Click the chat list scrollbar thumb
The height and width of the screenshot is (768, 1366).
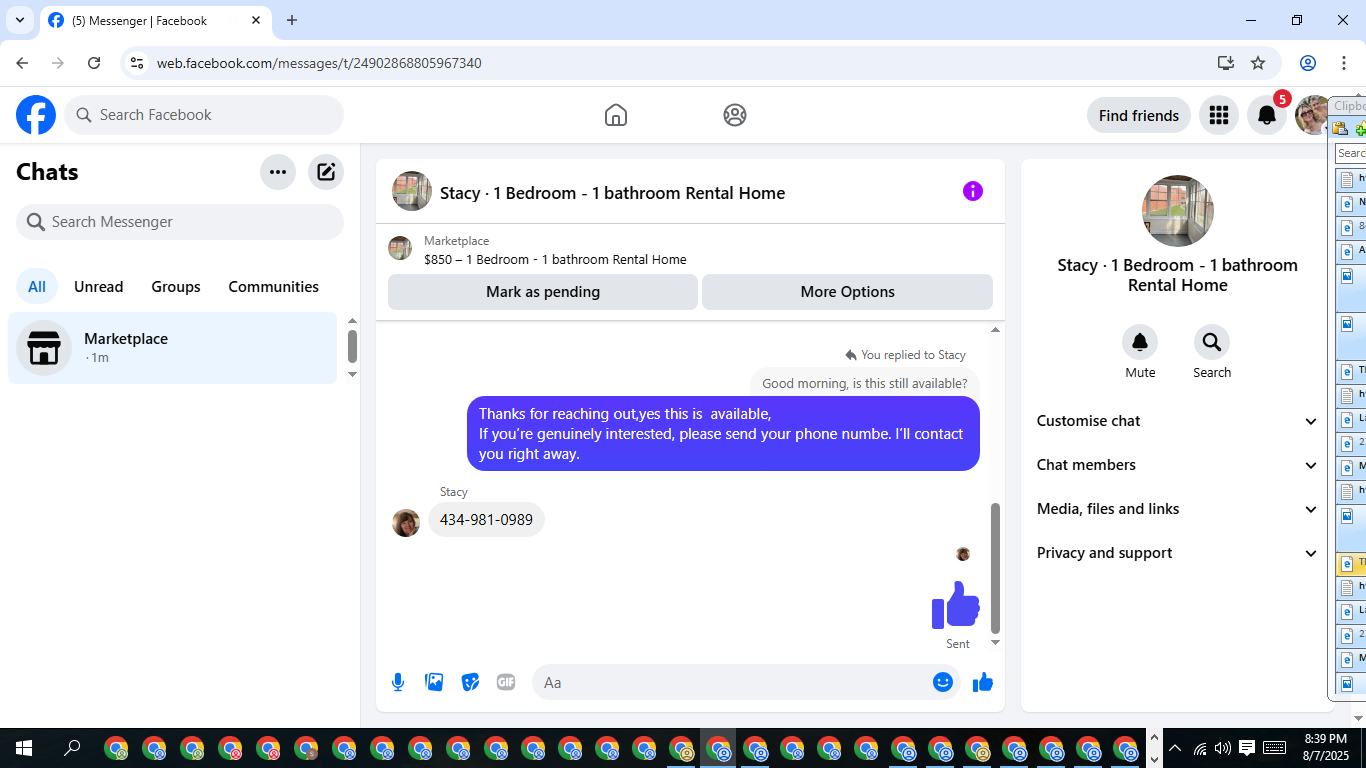point(352,346)
